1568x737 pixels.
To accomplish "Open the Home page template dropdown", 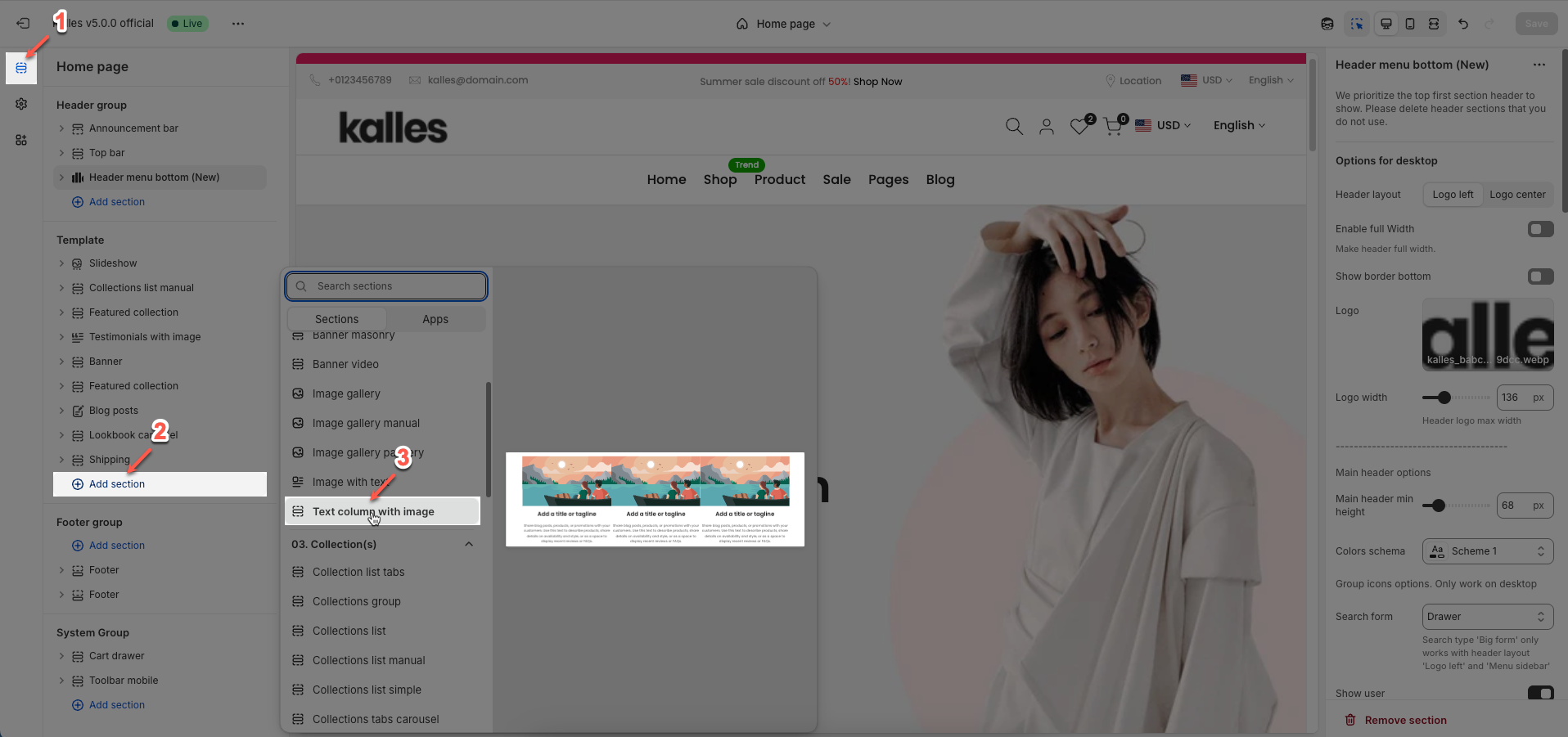I will [x=783, y=24].
